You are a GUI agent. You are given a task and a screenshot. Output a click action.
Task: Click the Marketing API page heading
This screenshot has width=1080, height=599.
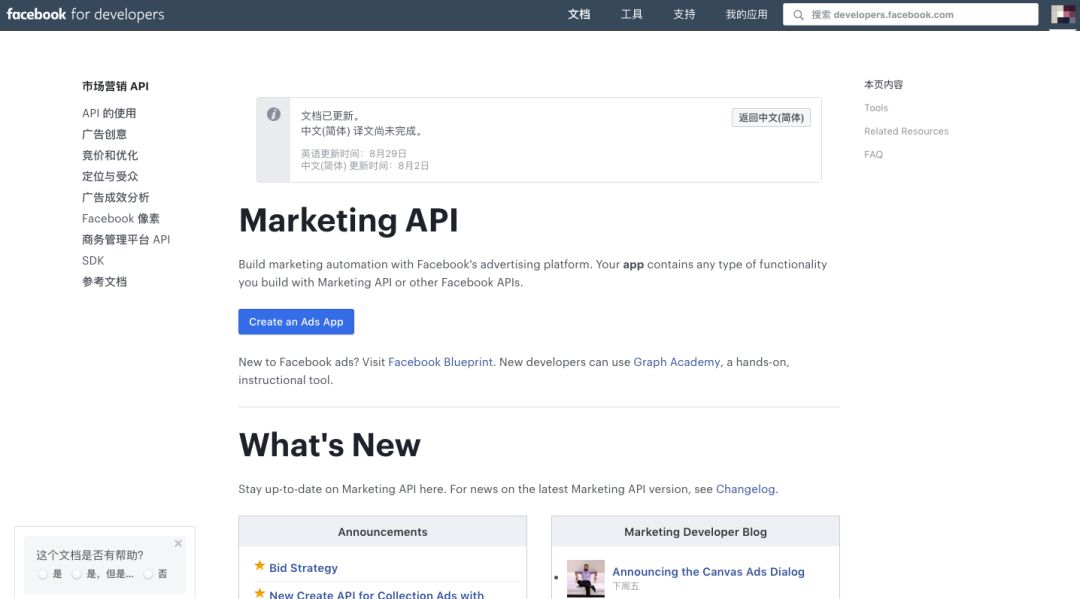tap(348, 220)
